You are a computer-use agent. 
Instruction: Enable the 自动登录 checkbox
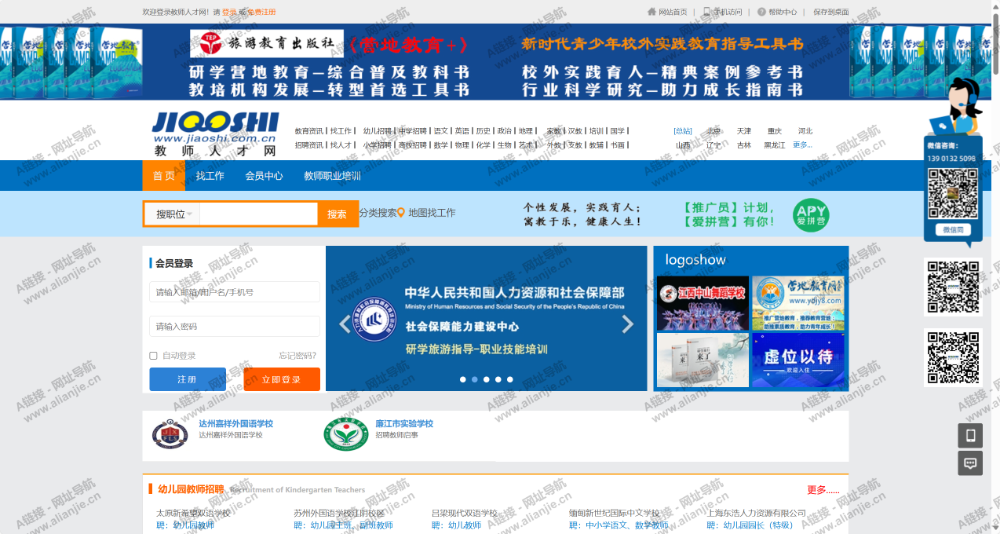[153, 355]
